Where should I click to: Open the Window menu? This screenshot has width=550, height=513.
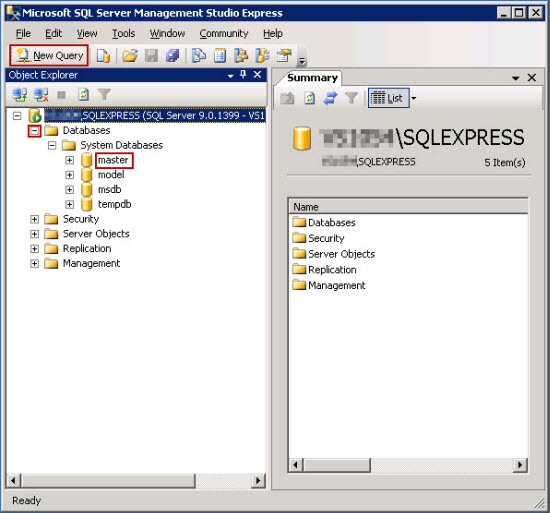[167, 34]
